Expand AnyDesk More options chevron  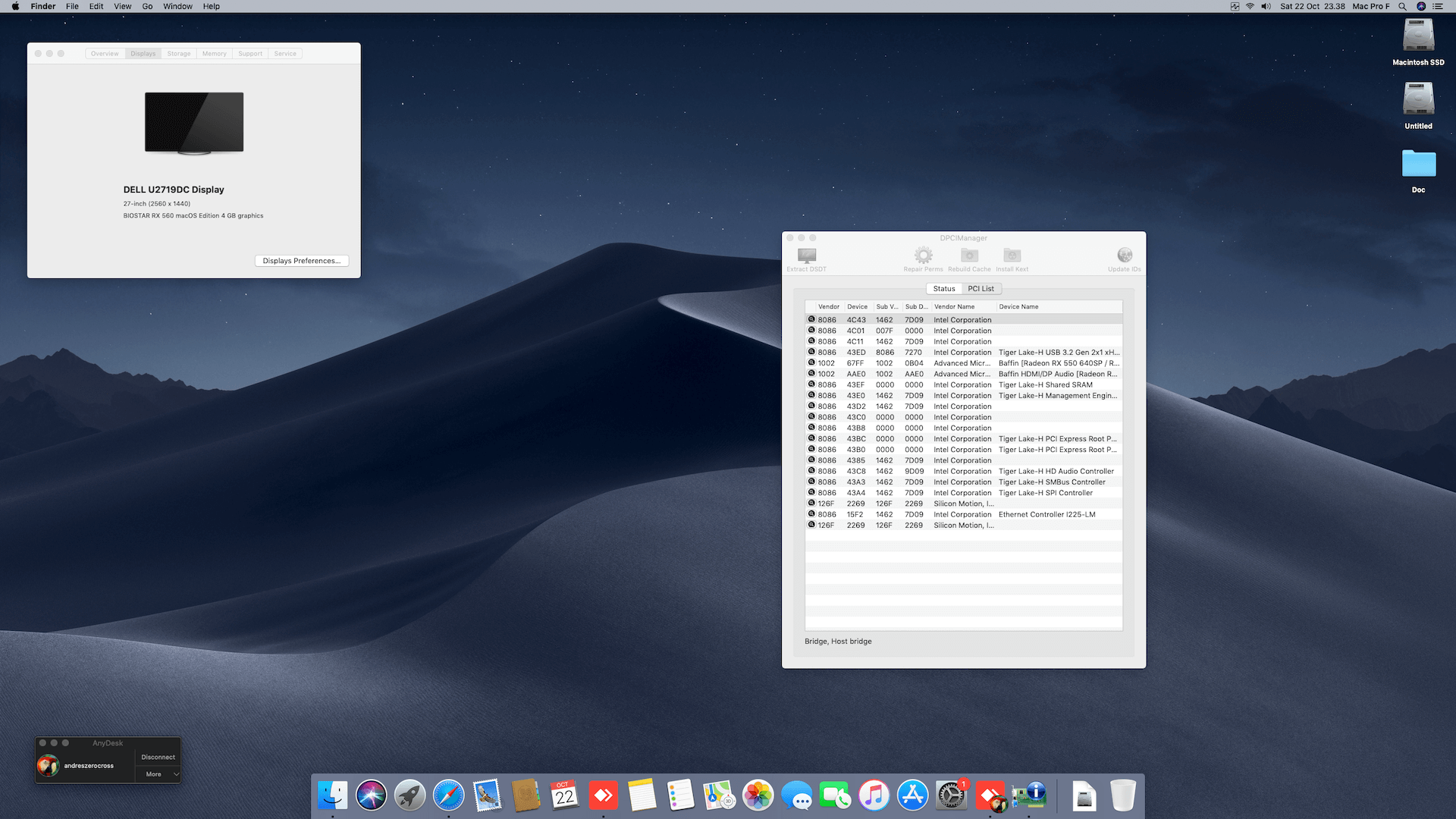[176, 774]
